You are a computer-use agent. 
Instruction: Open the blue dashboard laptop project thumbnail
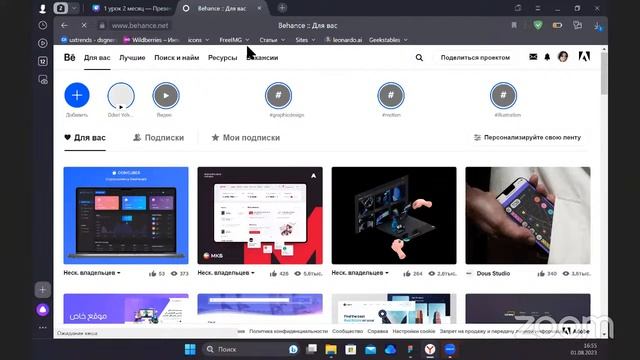click(x=126, y=216)
